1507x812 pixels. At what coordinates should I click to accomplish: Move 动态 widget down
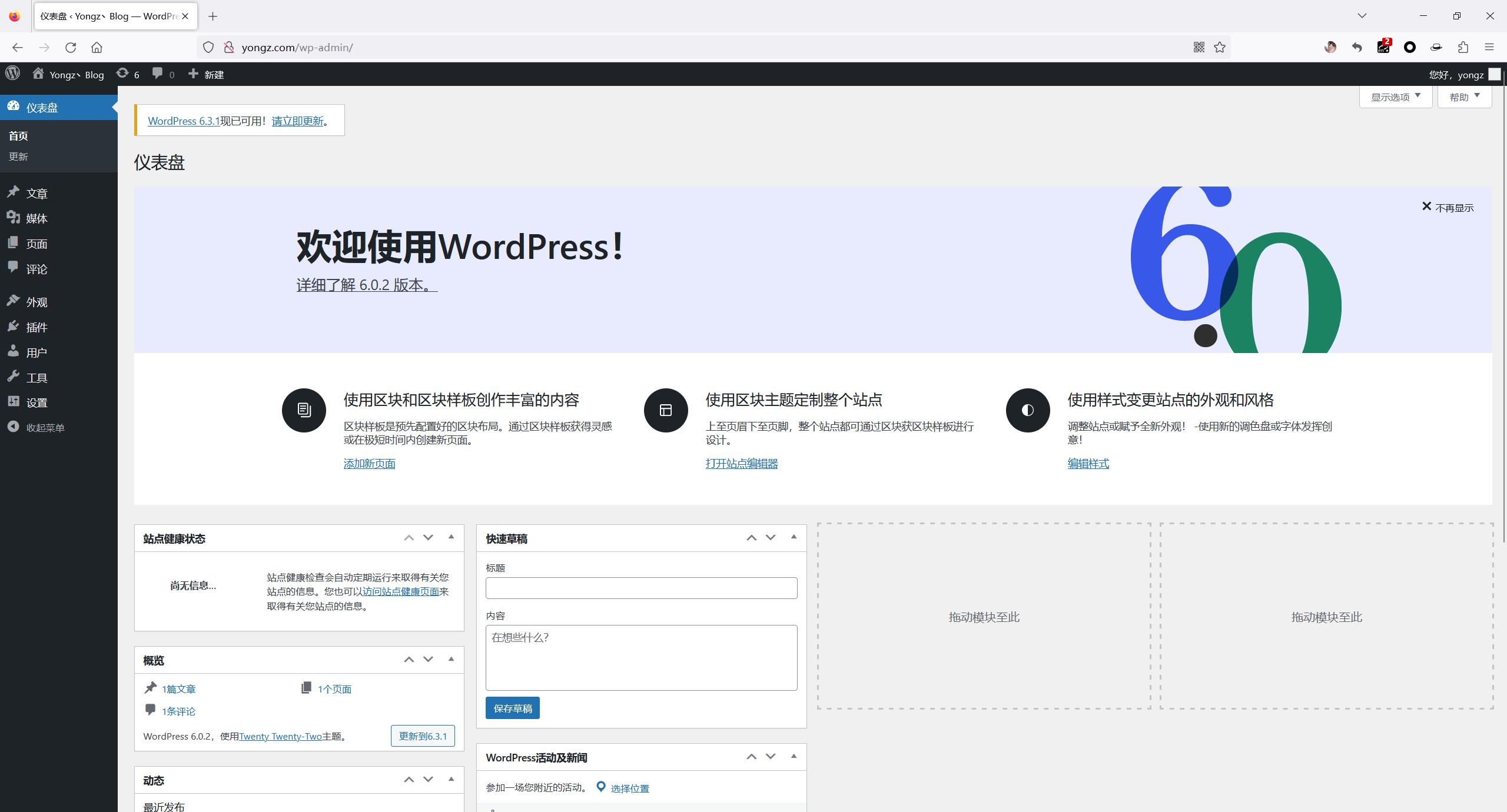click(x=429, y=780)
